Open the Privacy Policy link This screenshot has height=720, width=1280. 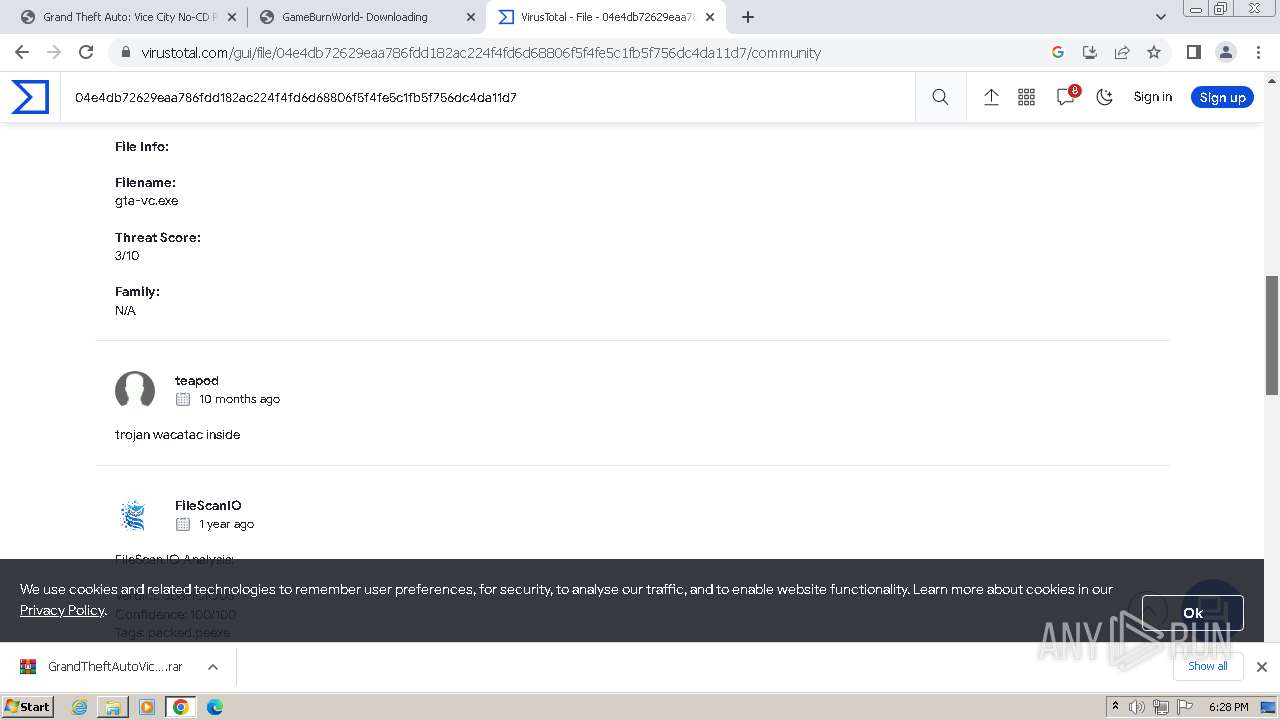click(x=62, y=610)
